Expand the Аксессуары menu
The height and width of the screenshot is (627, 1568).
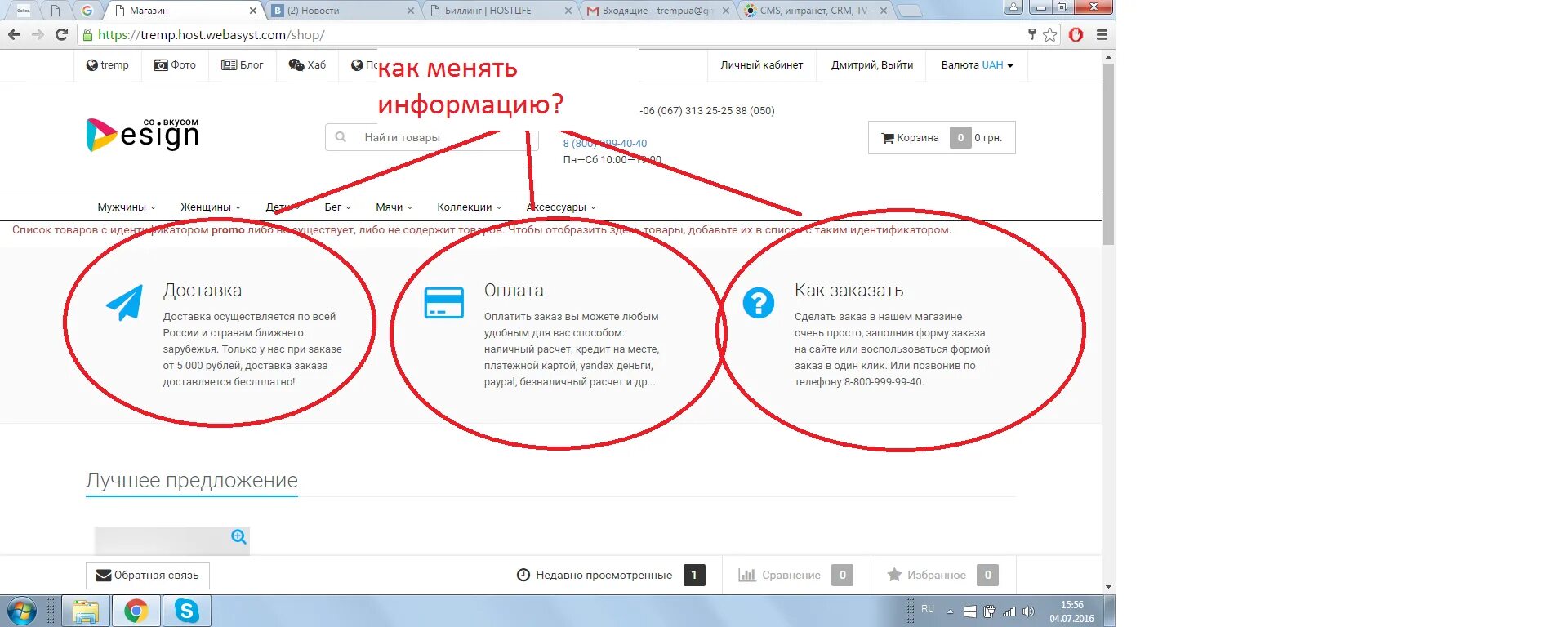(x=561, y=207)
